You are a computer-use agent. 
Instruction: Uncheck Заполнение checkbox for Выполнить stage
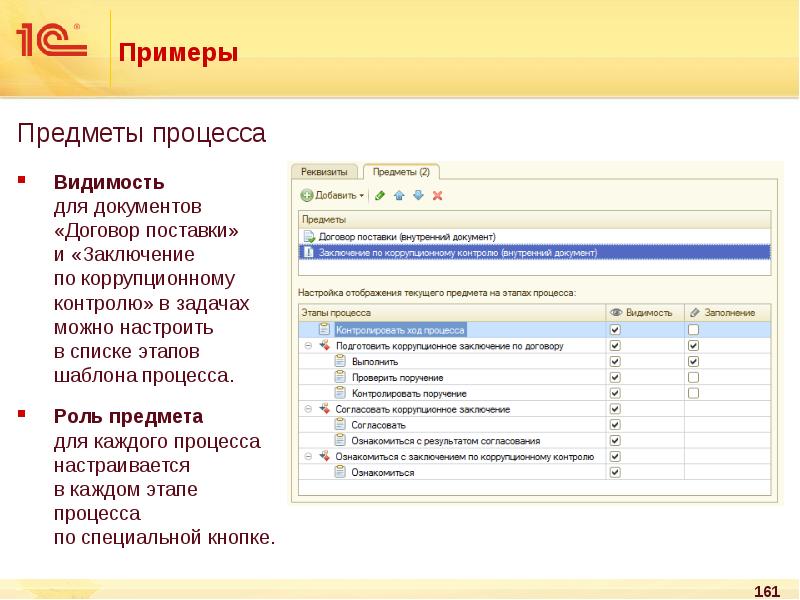[693, 361]
